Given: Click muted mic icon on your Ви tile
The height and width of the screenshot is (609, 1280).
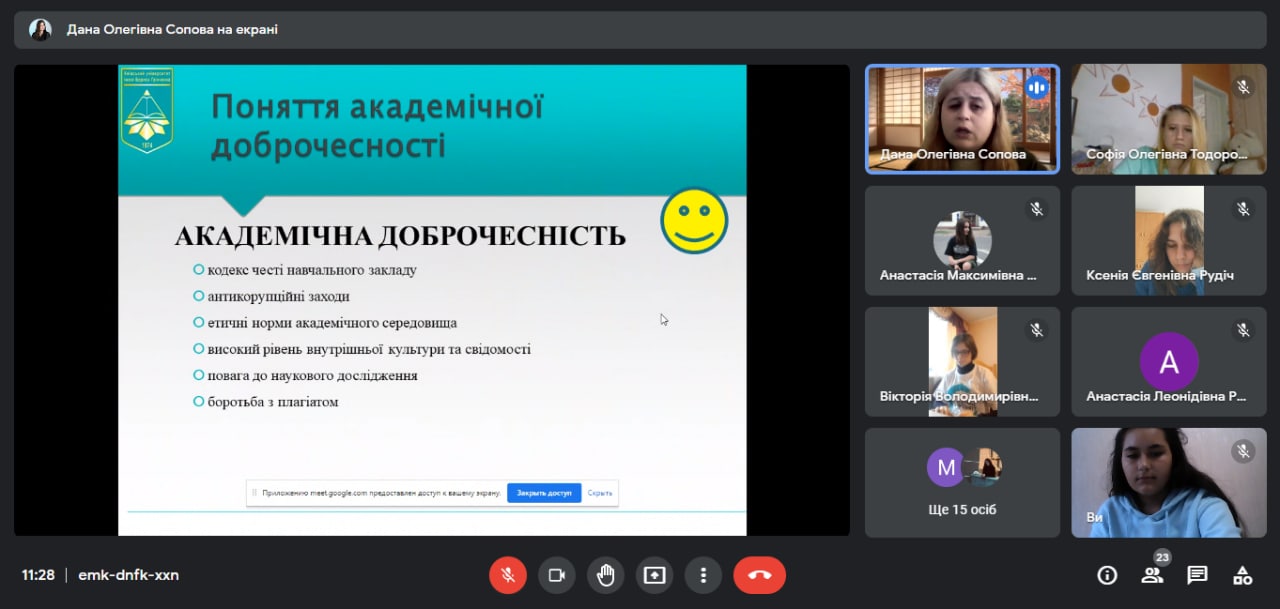Looking at the screenshot, I should tap(1243, 451).
